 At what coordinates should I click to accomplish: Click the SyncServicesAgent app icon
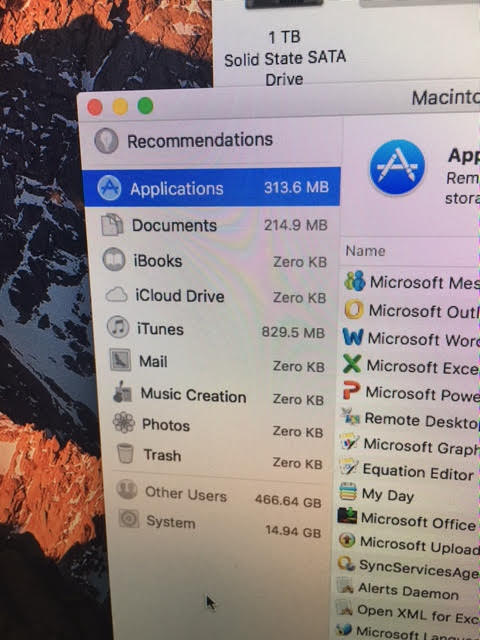(346, 564)
